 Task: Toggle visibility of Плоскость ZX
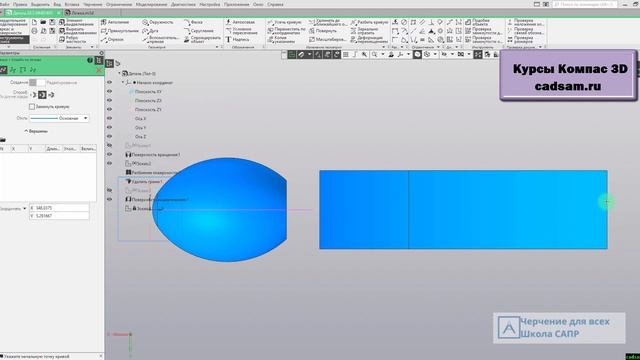point(109,100)
